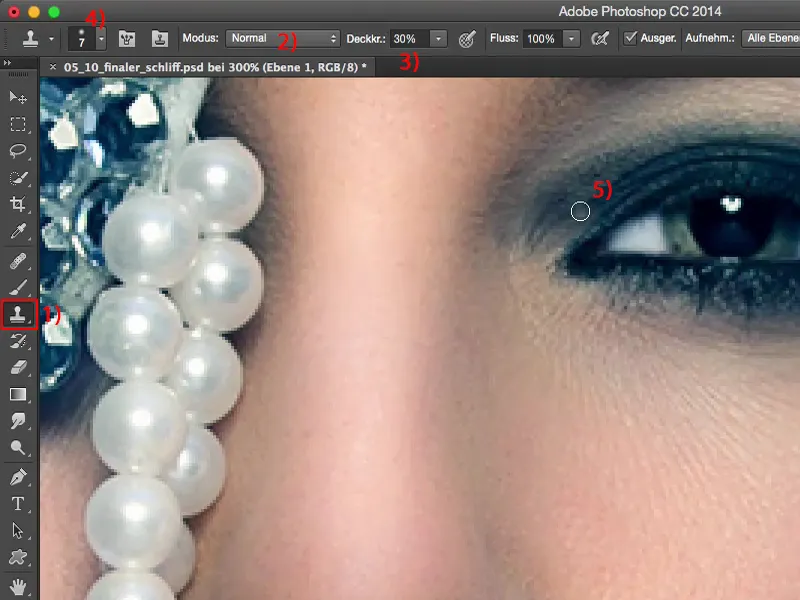The height and width of the screenshot is (600, 800).
Task: Select the Eraser tool
Action: (18, 367)
